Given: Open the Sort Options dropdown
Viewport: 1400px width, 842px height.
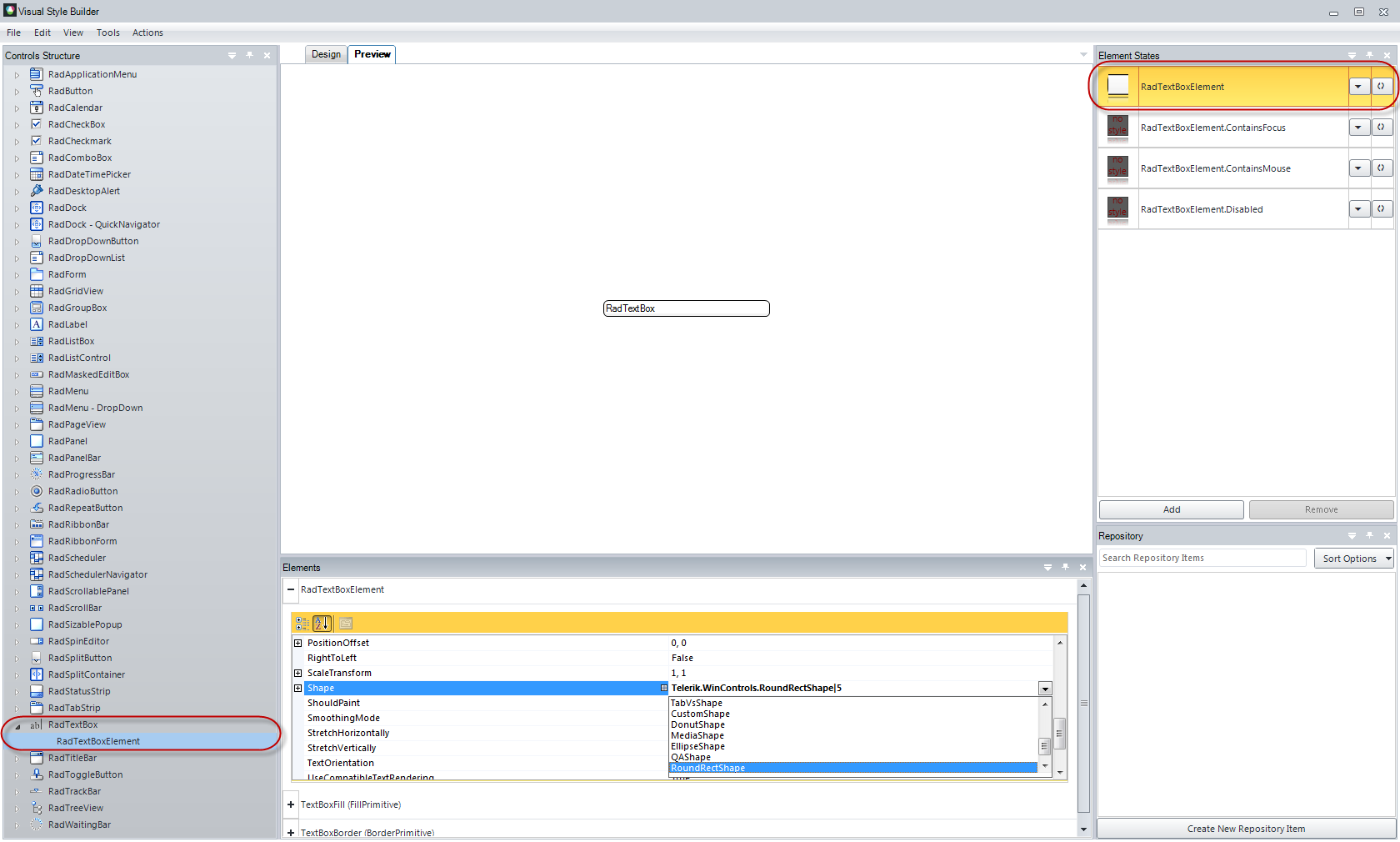Looking at the screenshot, I should pyautogui.click(x=1354, y=559).
